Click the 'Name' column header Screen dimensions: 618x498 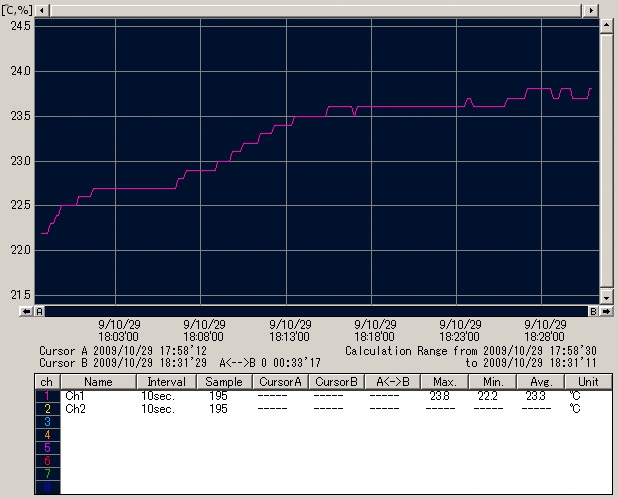[98, 382]
